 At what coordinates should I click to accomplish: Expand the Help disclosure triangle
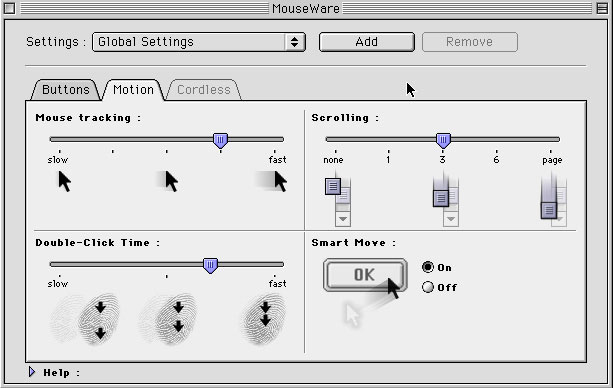(x=32, y=372)
